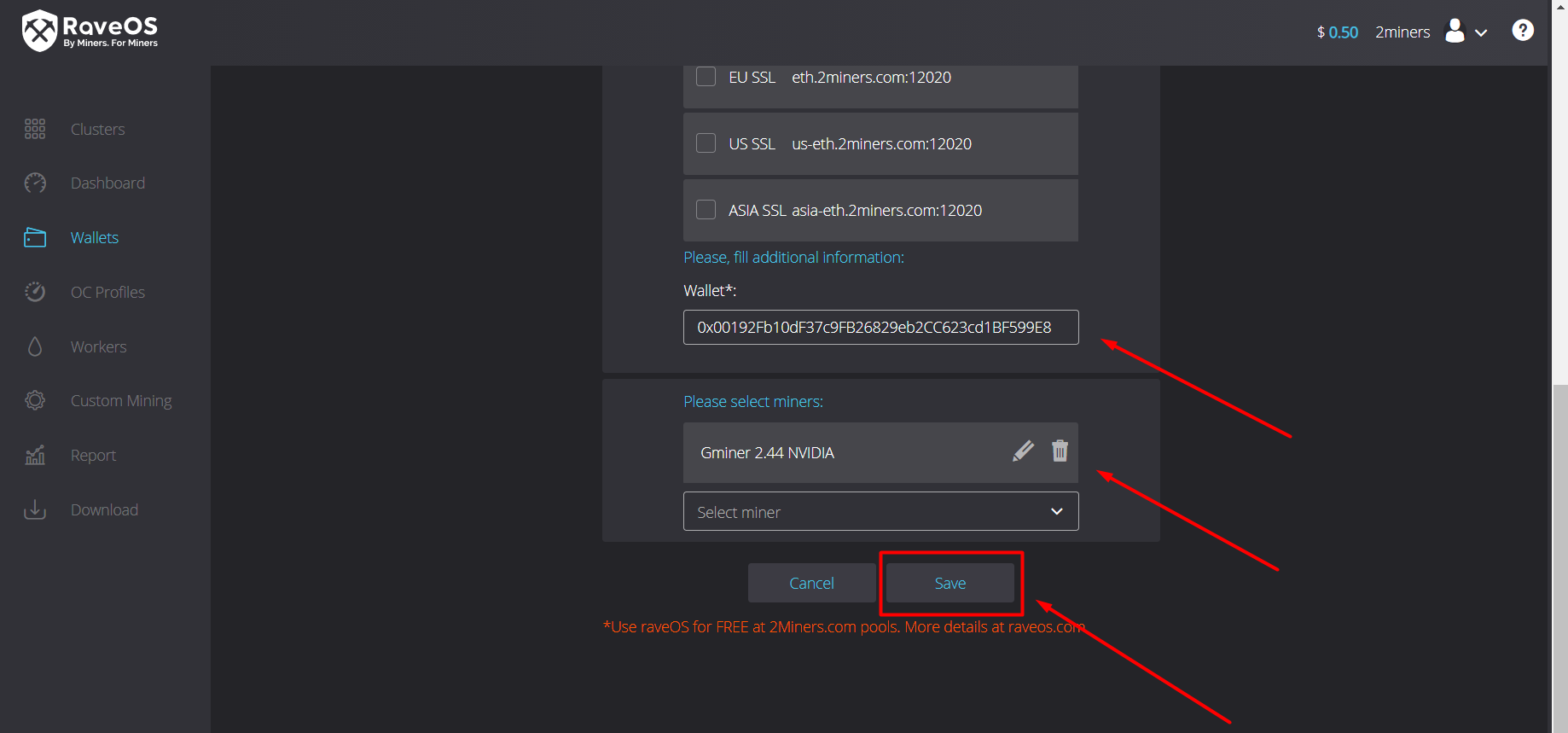This screenshot has width=1568, height=733.
Task: Navigate to OC Profiles
Action: 107,292
